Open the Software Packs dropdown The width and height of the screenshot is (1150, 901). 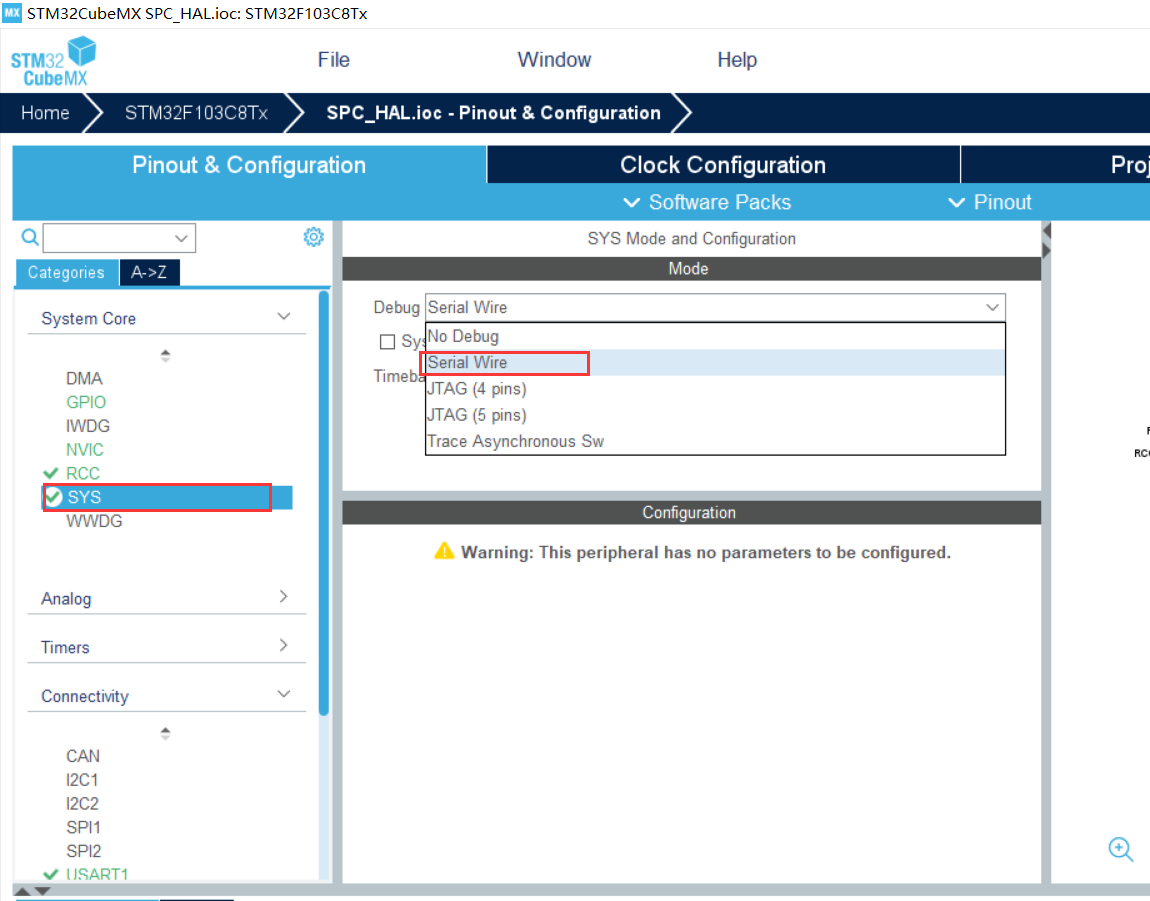[707, 202]
